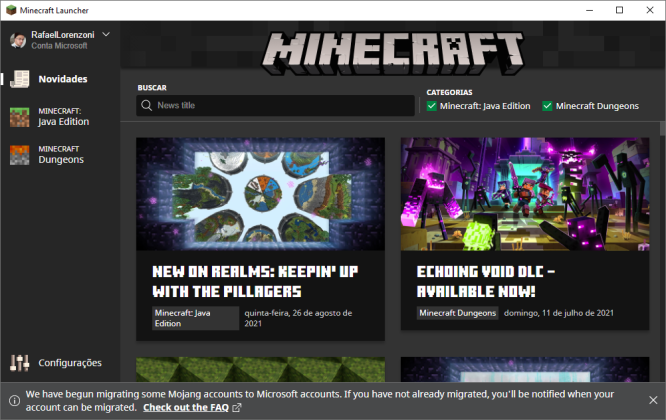
Task: Open the Echoing Void endermen thumbnail
Action: (525, 194)
